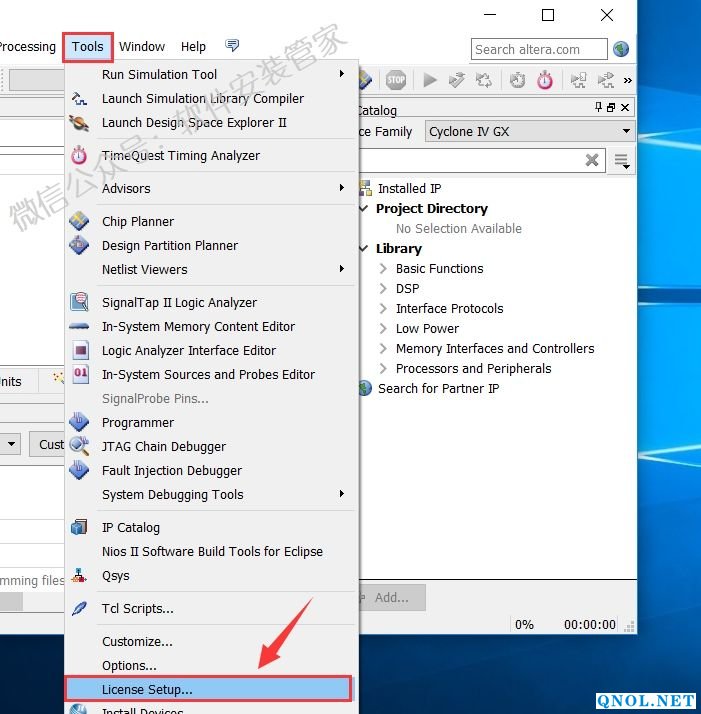The height and width of the screenshot is (714, 701).
Task: Expand the Interface Protocols library node
Action: 383,309
